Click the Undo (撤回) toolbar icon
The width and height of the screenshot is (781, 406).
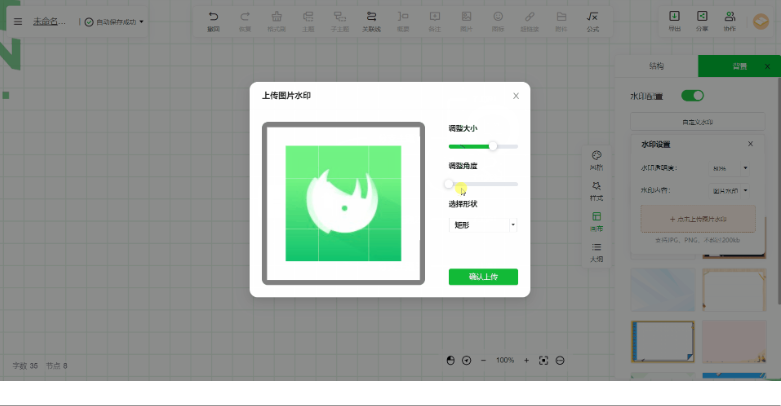pos(213,22)
